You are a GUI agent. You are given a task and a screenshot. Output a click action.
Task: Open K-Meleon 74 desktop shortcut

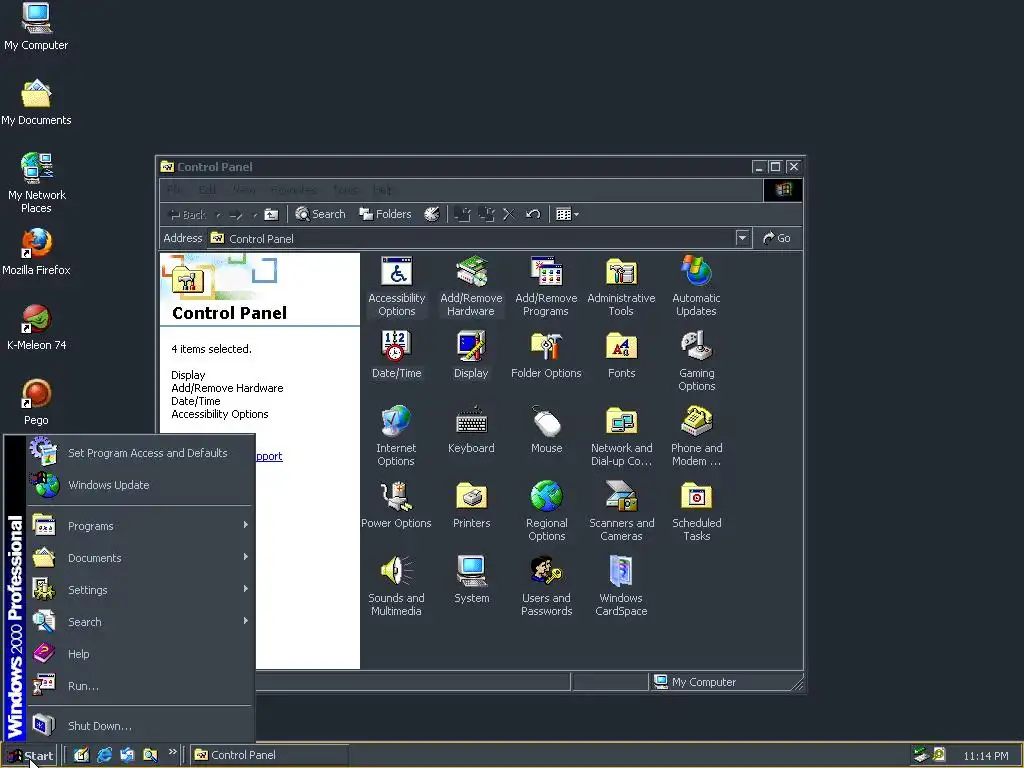36,327
